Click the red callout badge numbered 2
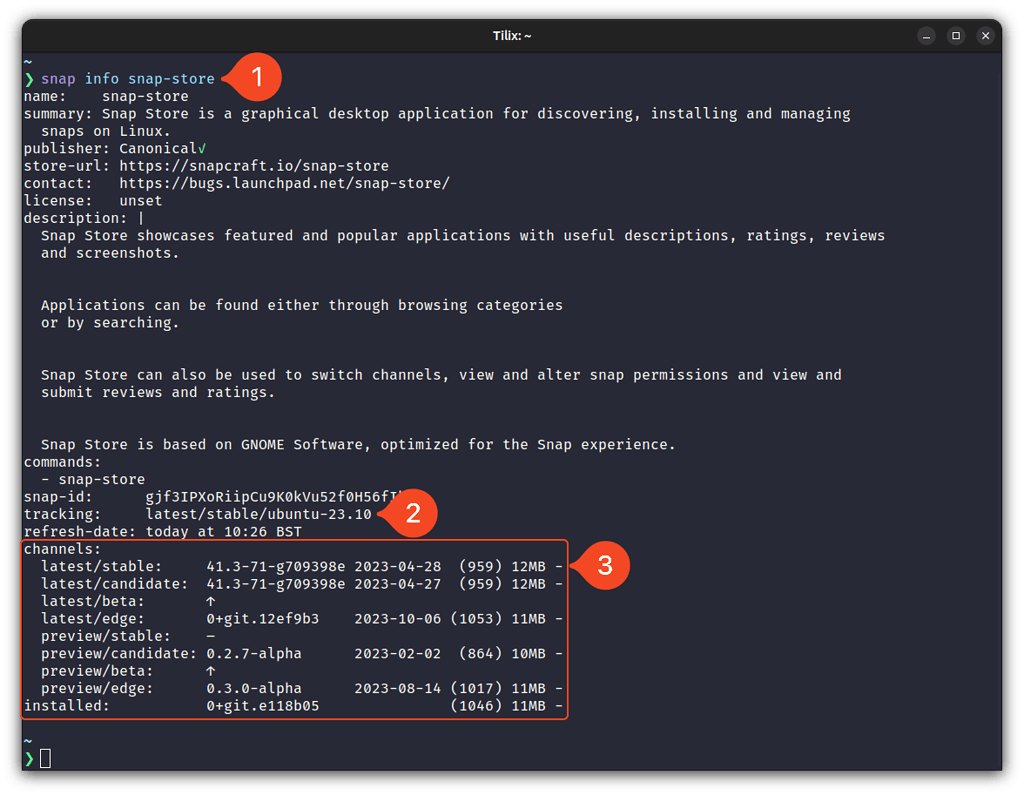This screenshot has width=1024, height=794. 413,513
